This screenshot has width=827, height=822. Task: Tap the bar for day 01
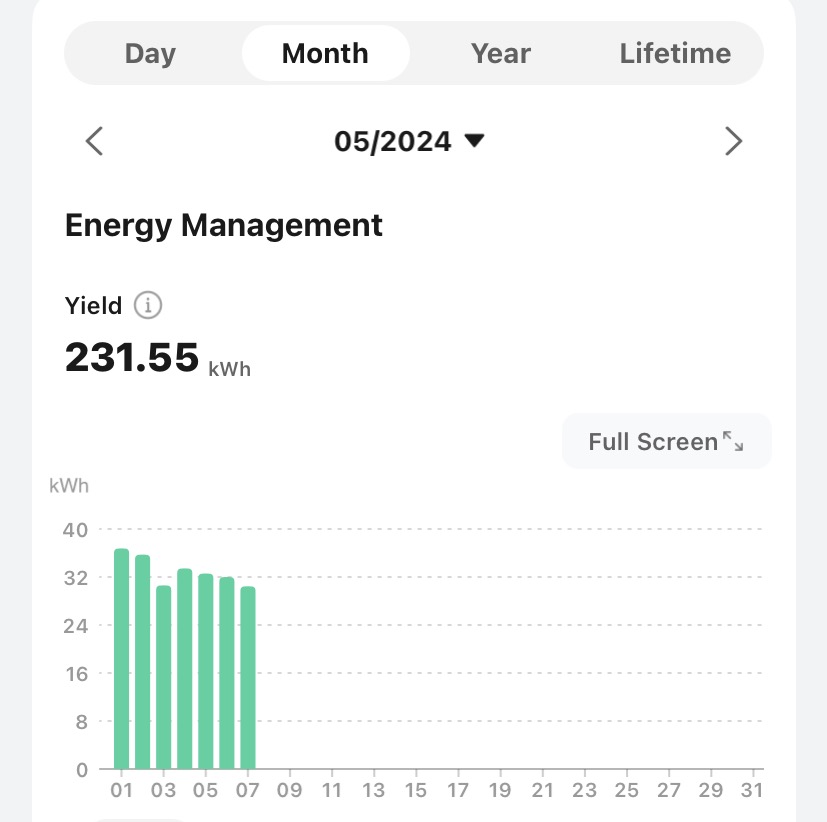121,660
